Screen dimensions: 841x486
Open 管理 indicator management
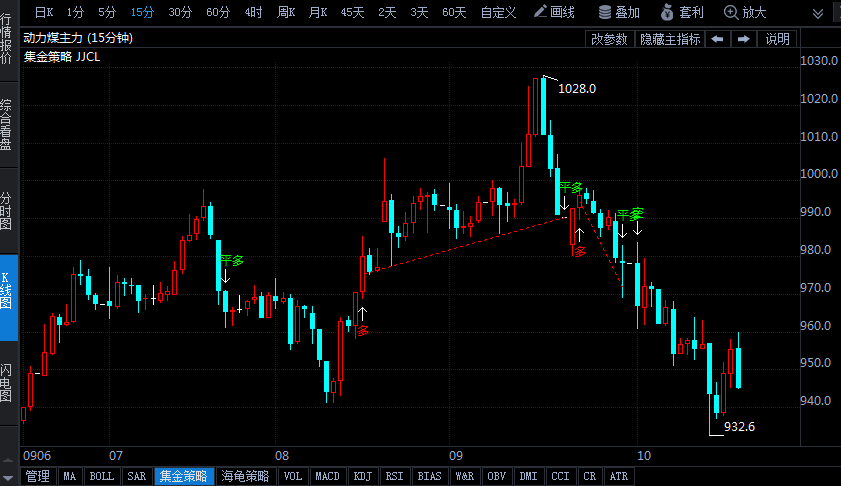(x=38, y=476)
